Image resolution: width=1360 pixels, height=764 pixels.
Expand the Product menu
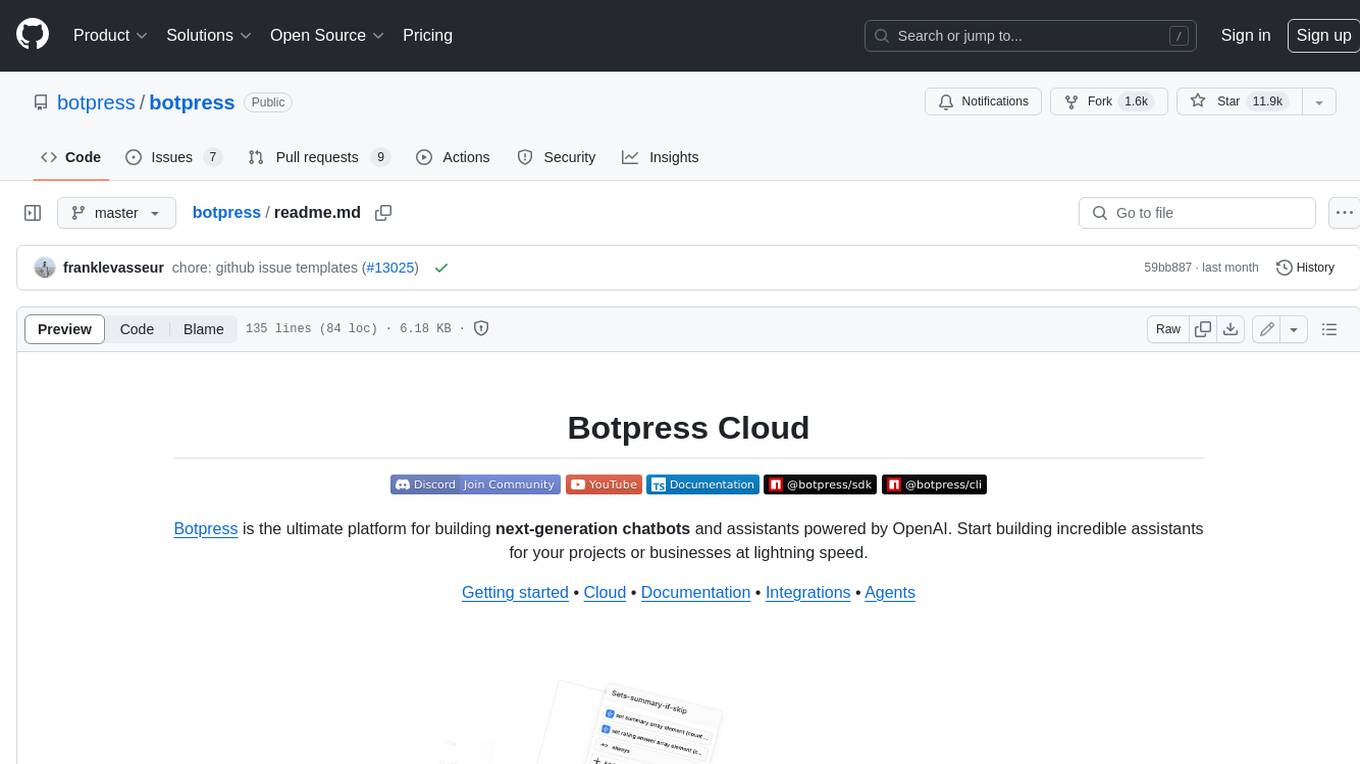coord(110,35)
